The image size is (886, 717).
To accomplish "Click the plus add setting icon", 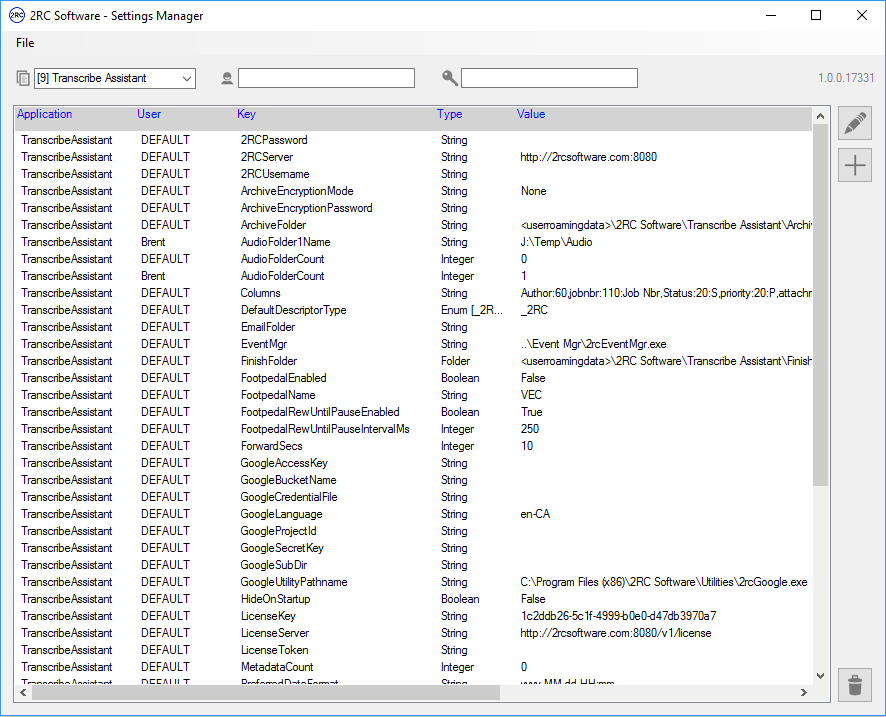I will (x=855, y=166).
